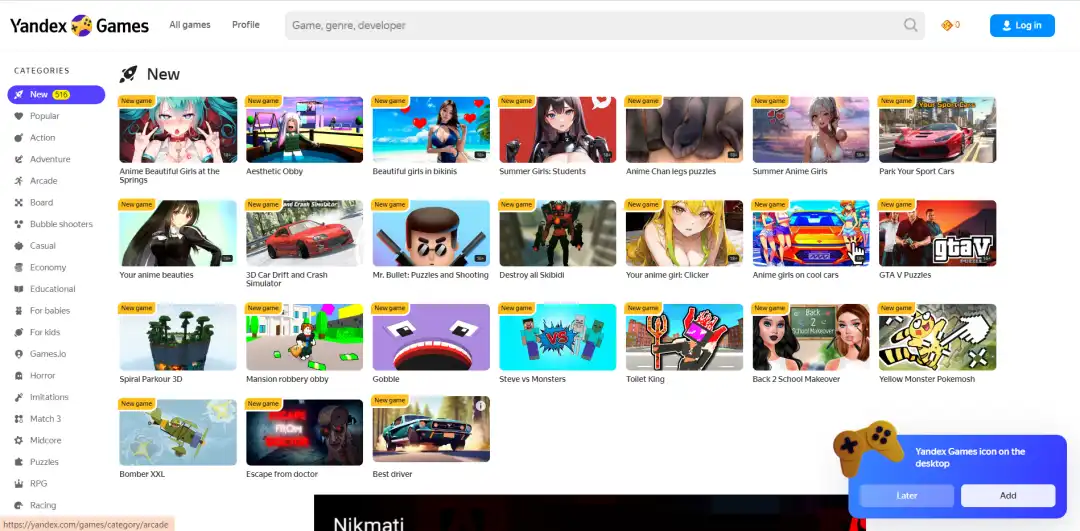Open the Back 2 School Makeover thumbnail
1080x531 pixels.
point(811,337)
